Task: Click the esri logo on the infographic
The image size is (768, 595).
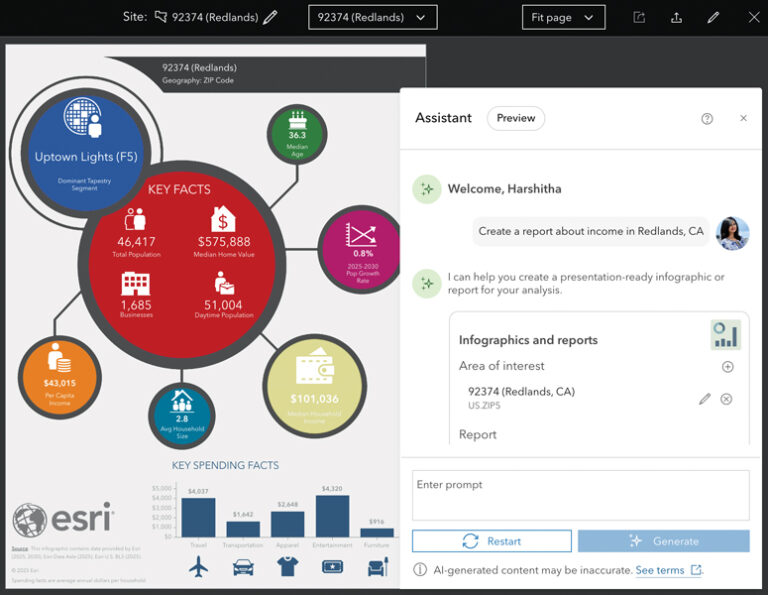Action: click(x=63, y=519)
